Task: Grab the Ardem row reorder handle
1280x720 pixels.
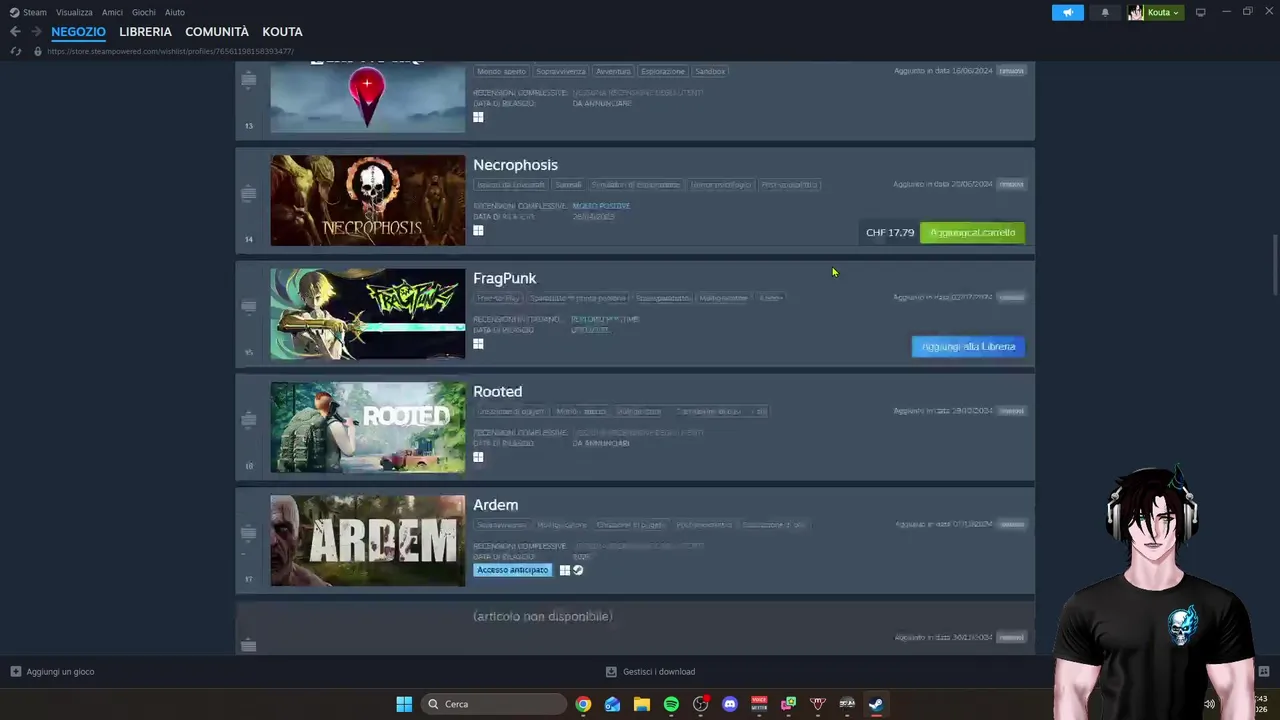Action: [249, 532]
